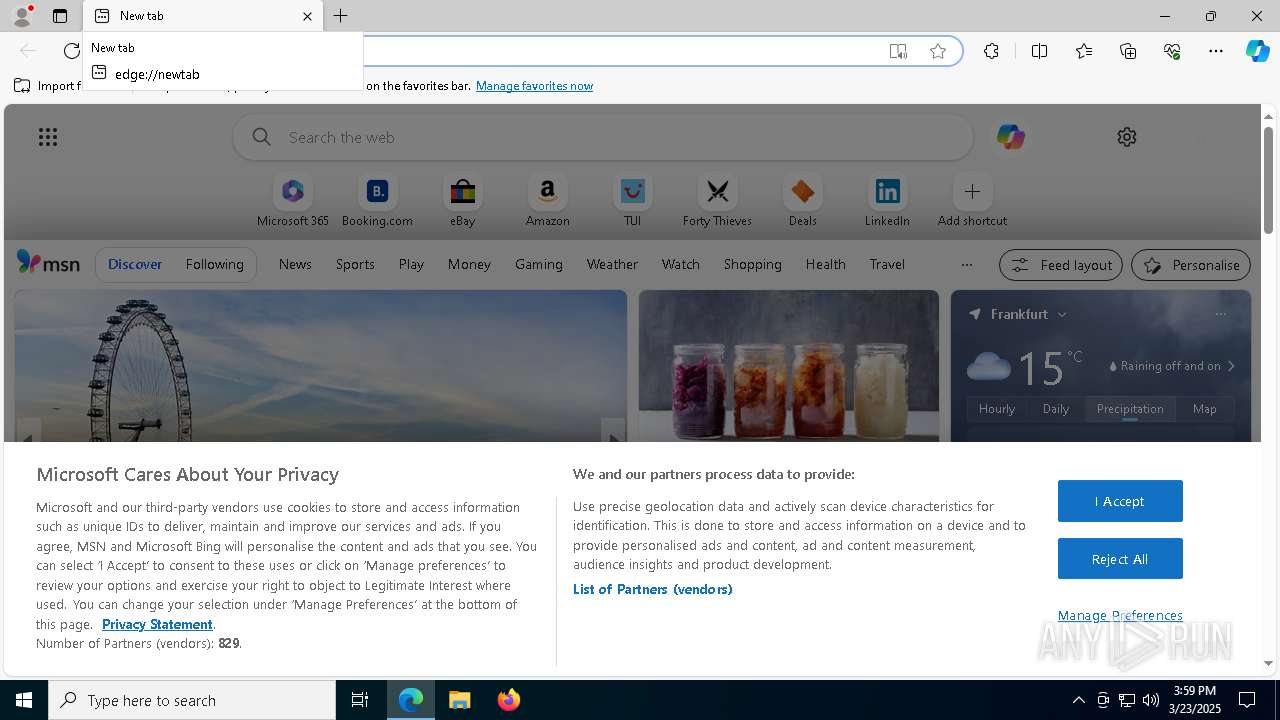Open immersive reader icon in address bar

(x=898, y=52)
